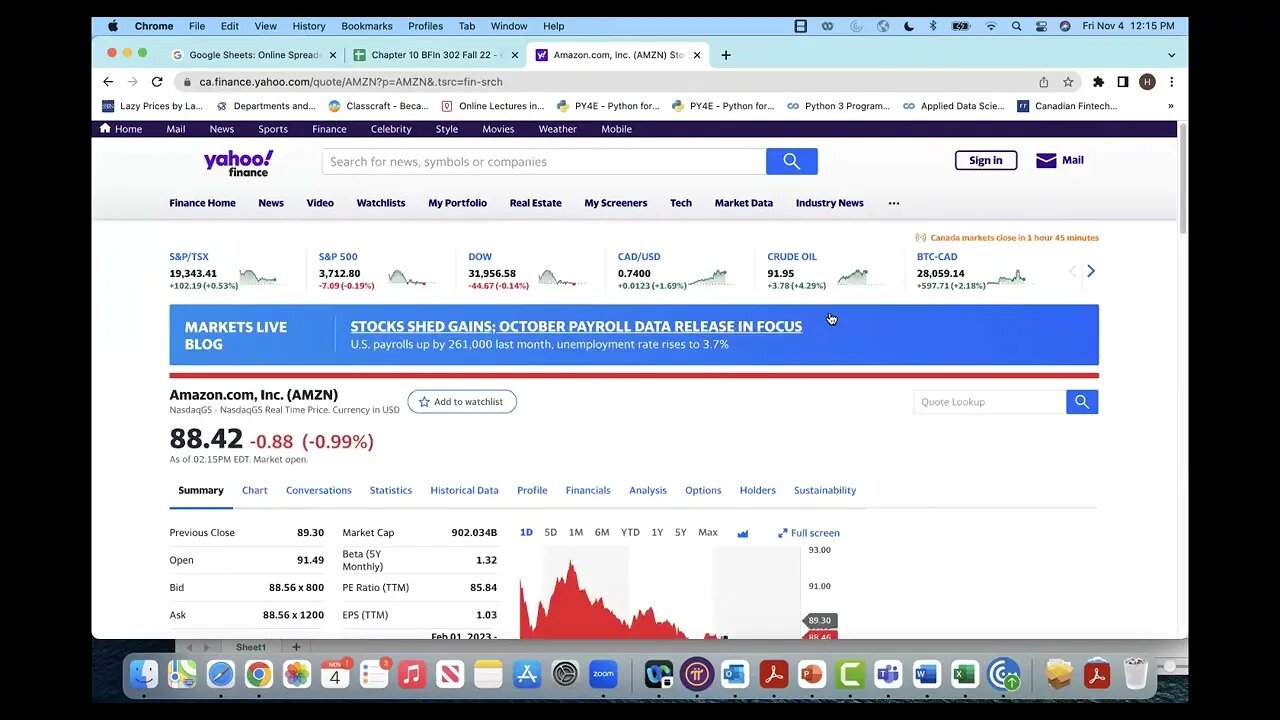The height and width of the screenshot is (720, 1280).
Task: Open Zoom from the Dock
Action: [603, 675]
